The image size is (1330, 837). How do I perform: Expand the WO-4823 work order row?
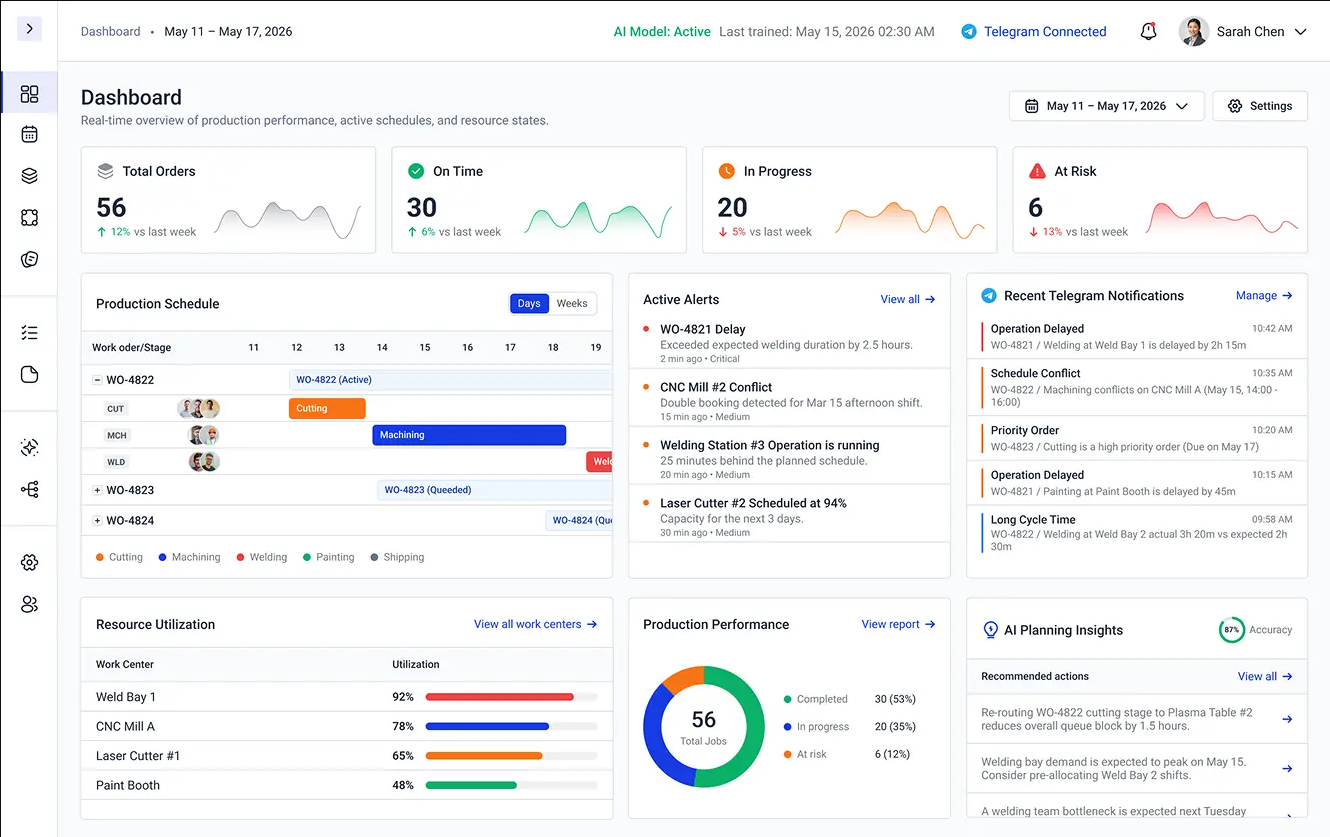(x=97, y=490)
